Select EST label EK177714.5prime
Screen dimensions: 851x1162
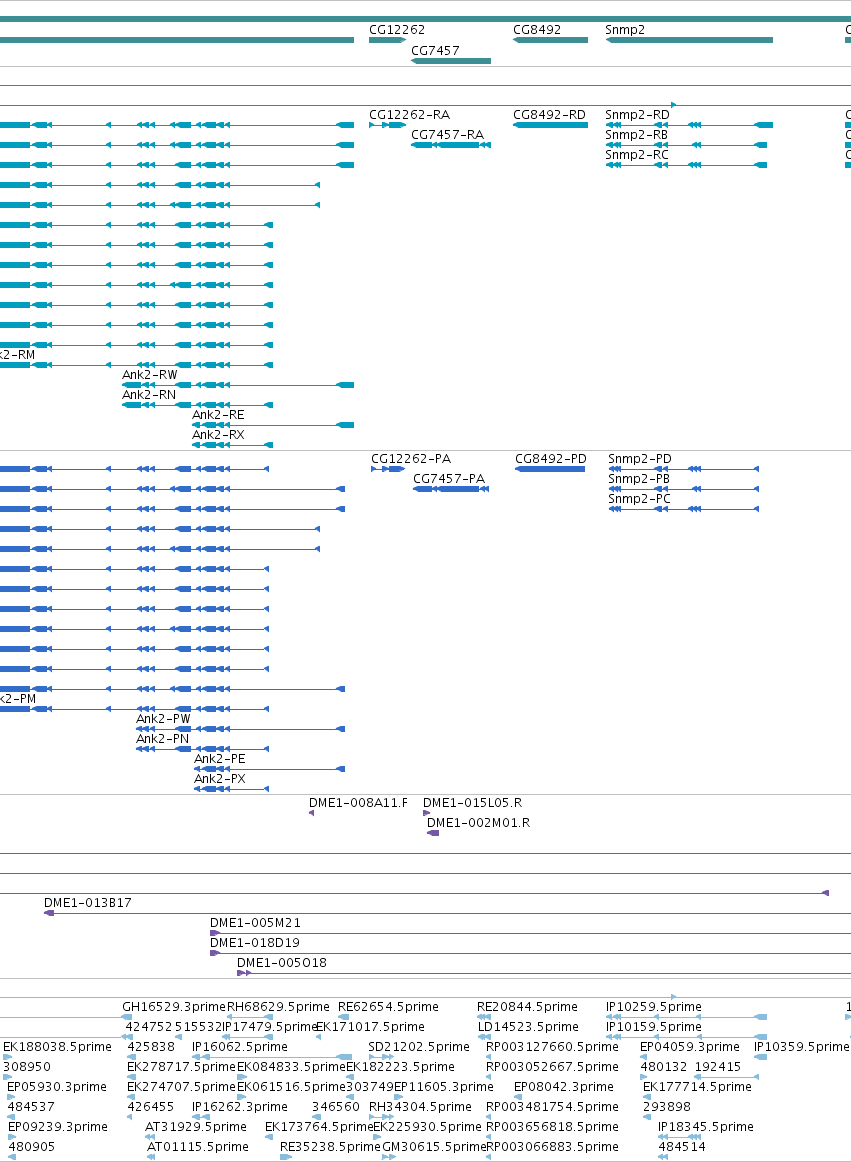tap(698, 1087)
